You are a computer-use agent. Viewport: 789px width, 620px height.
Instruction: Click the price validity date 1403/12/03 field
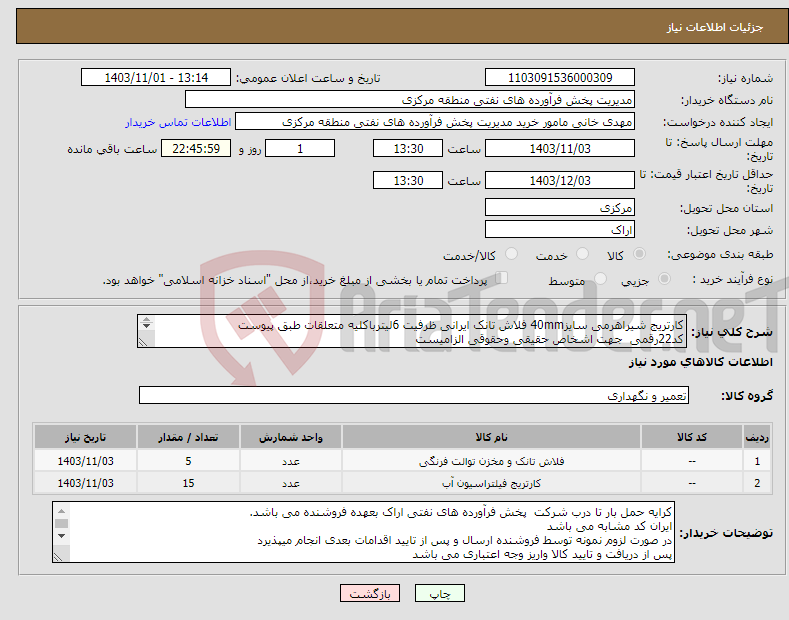click(x=560, y=180)
